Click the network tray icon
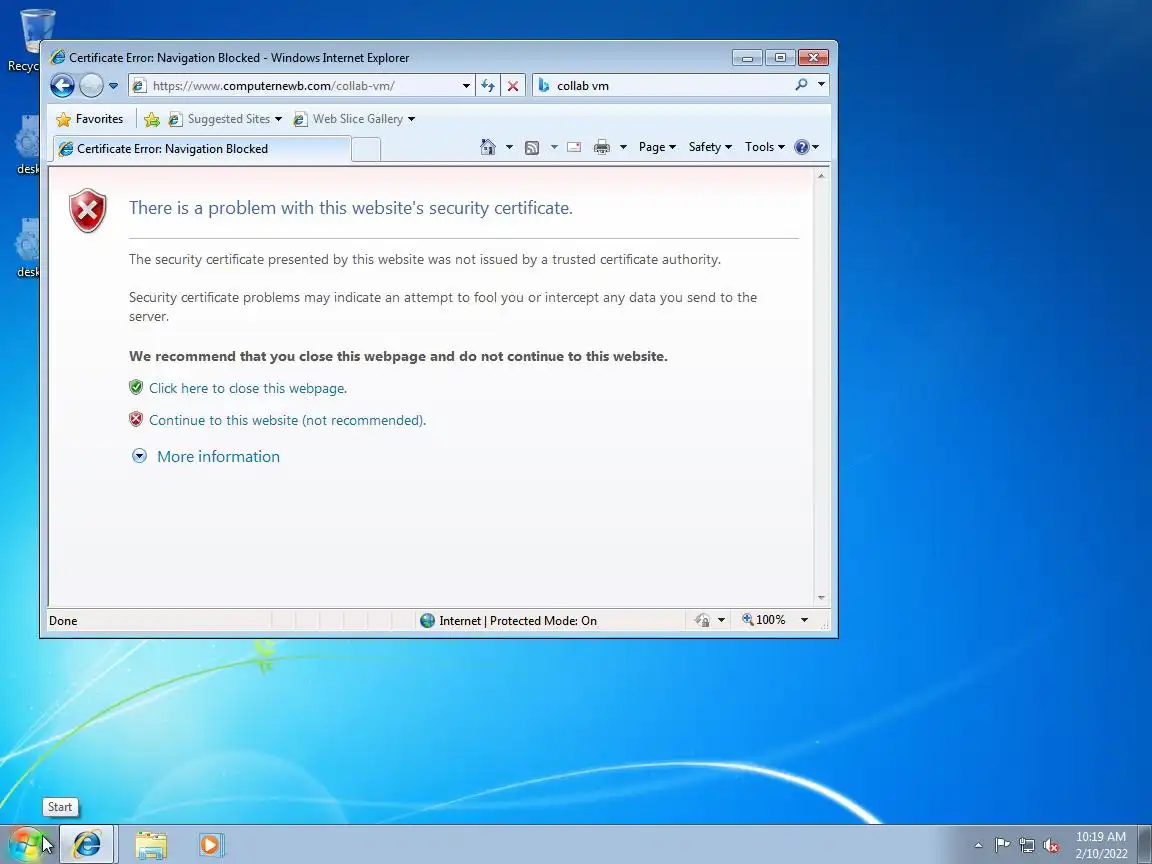This screenshot has height=864, width=1152. (1026, 845)
